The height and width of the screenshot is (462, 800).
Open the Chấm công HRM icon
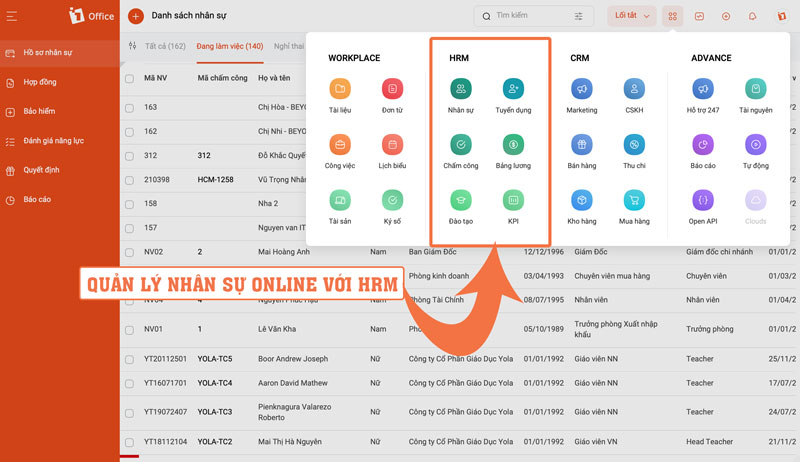pyautogui.click(x=461, y=145)
